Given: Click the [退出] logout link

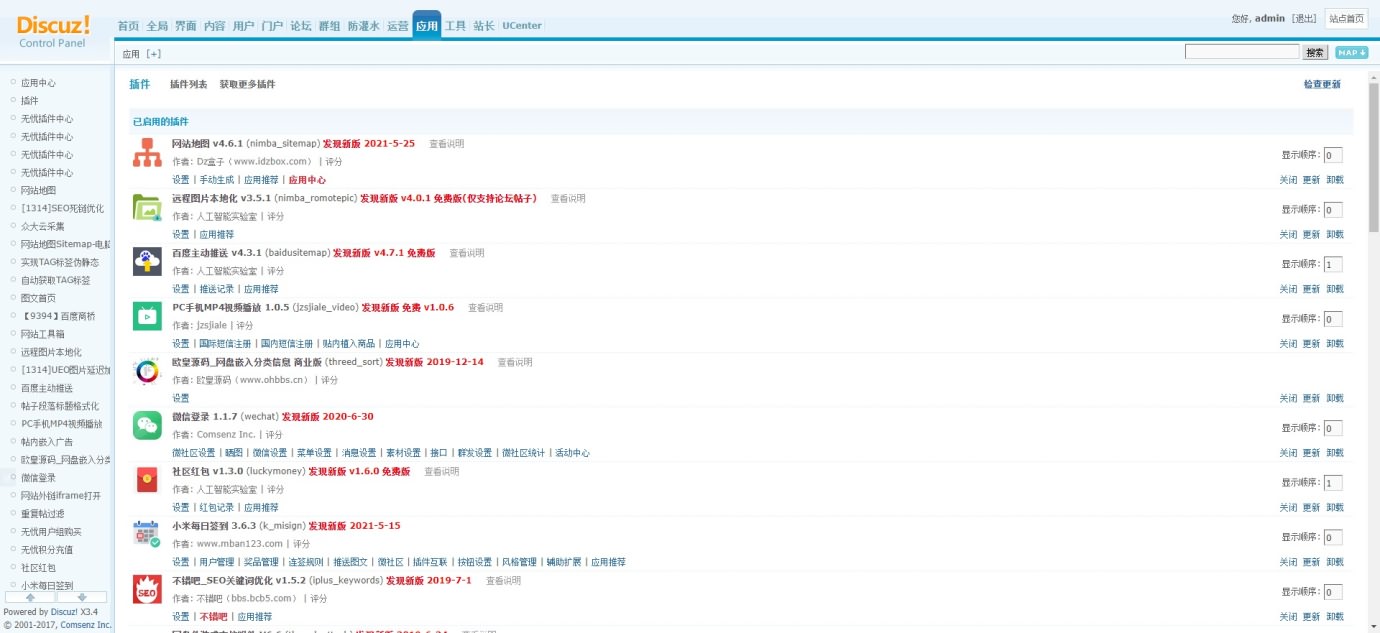Looking at the screenshot, I should 1304,18.
